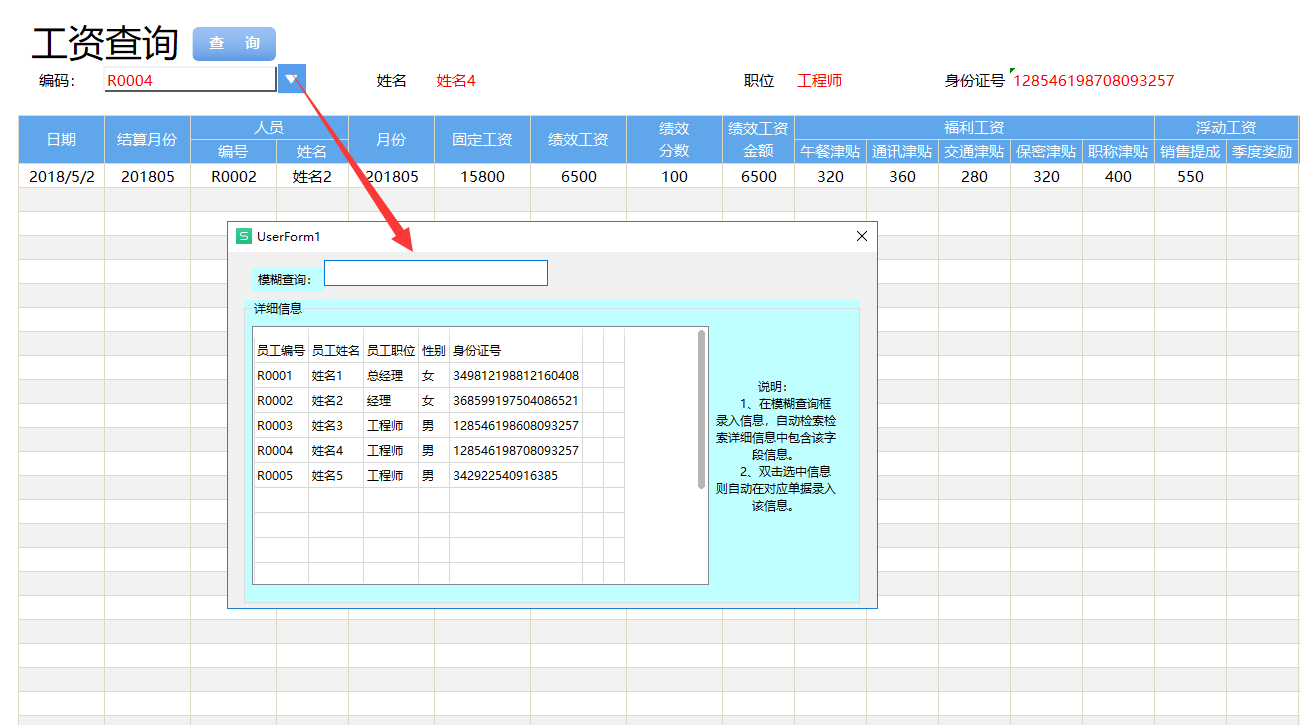
Task: Select the 固定工资 cell 15800
Action: click(483, 176)
